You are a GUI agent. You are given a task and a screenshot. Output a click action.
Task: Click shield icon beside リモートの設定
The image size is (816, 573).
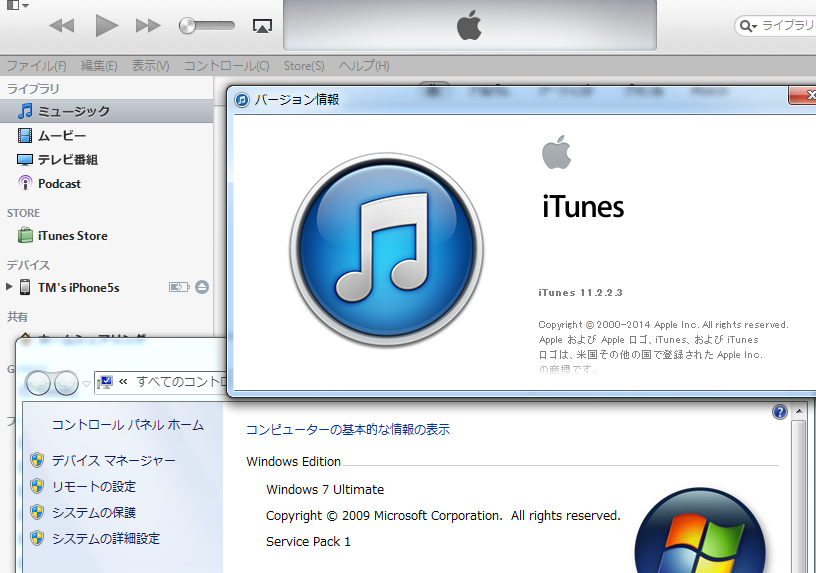[37, 486]
